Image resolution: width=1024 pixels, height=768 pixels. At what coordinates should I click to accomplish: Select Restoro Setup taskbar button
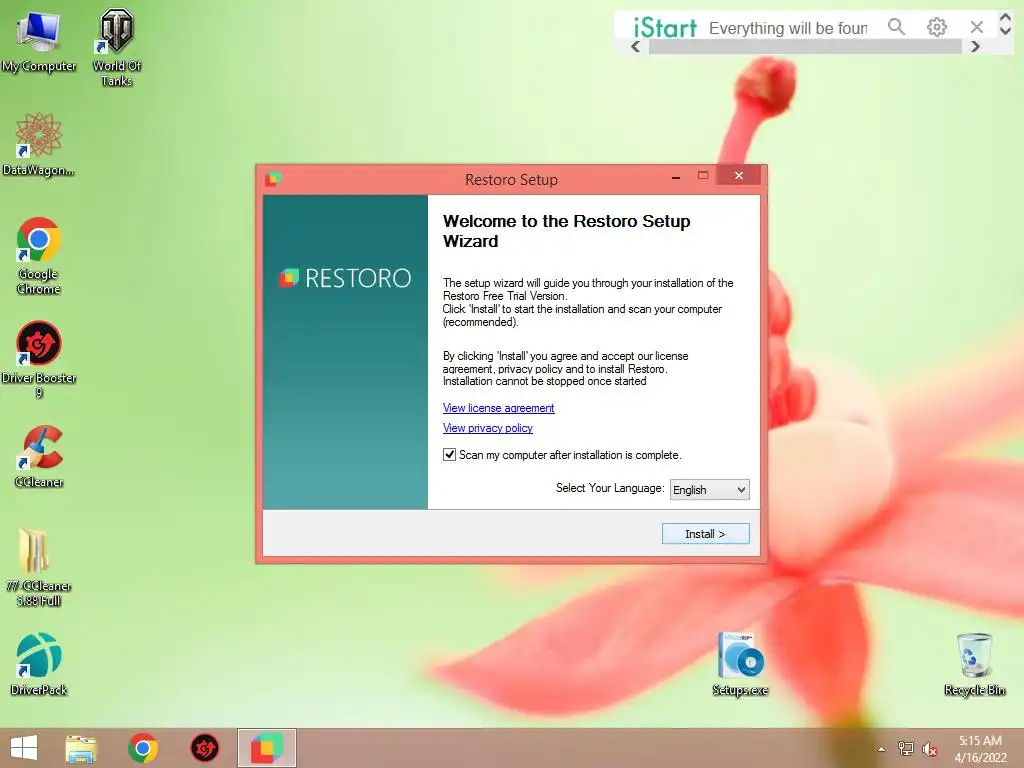[x=266, y=748]
